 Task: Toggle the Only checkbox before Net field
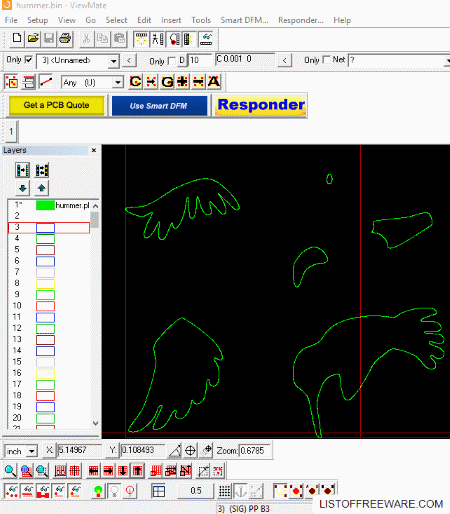coord(327,60)
